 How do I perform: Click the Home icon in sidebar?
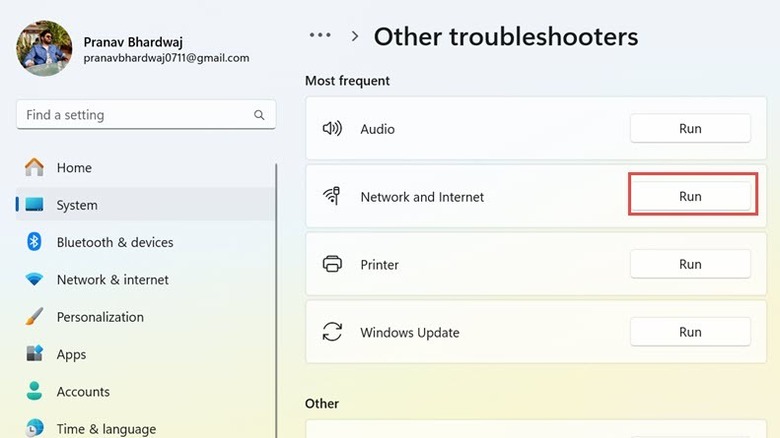click(x=35, y=167)
